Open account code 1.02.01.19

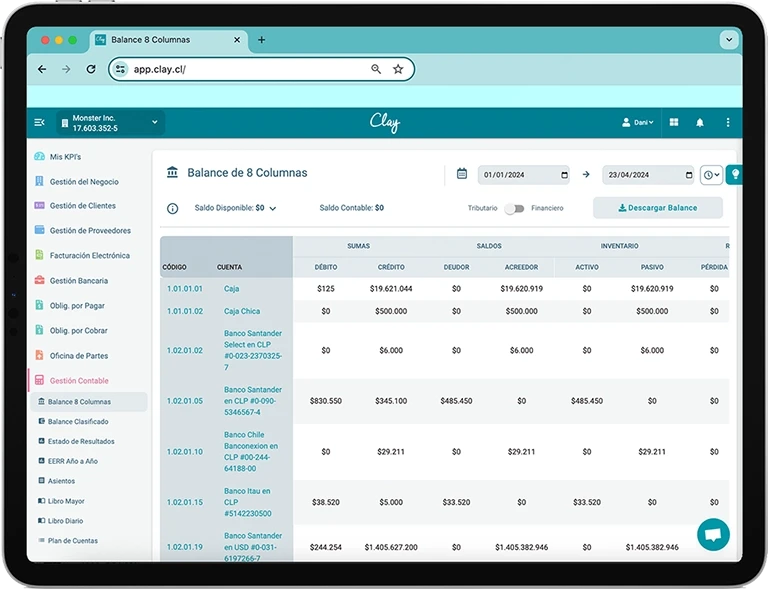(x=185, y=547)
